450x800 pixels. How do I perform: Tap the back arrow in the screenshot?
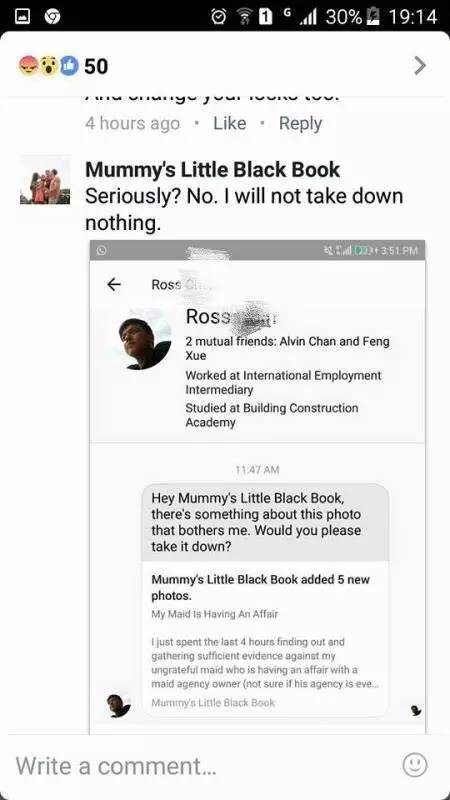(114, 284)
